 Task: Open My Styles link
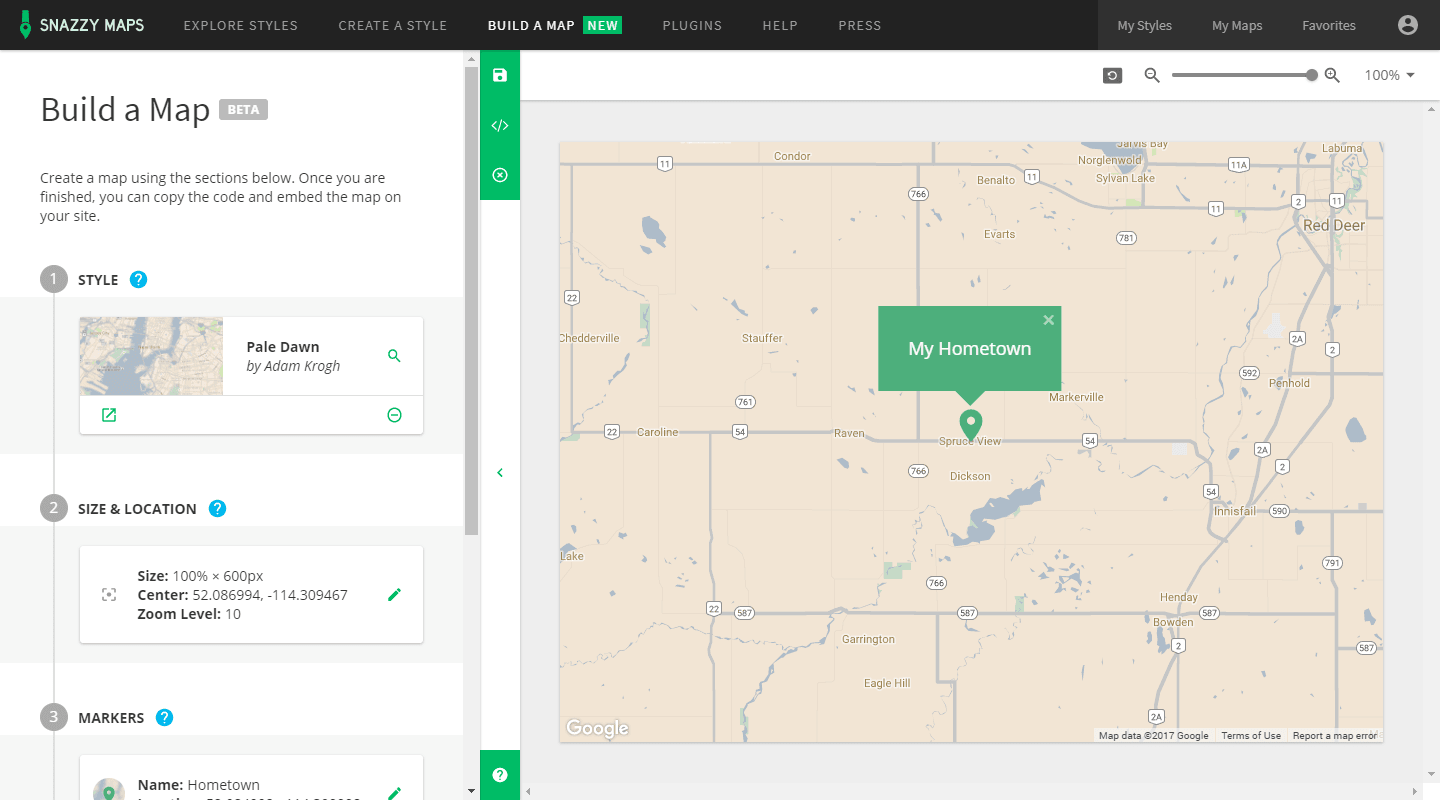click(x=1145, y=25)
